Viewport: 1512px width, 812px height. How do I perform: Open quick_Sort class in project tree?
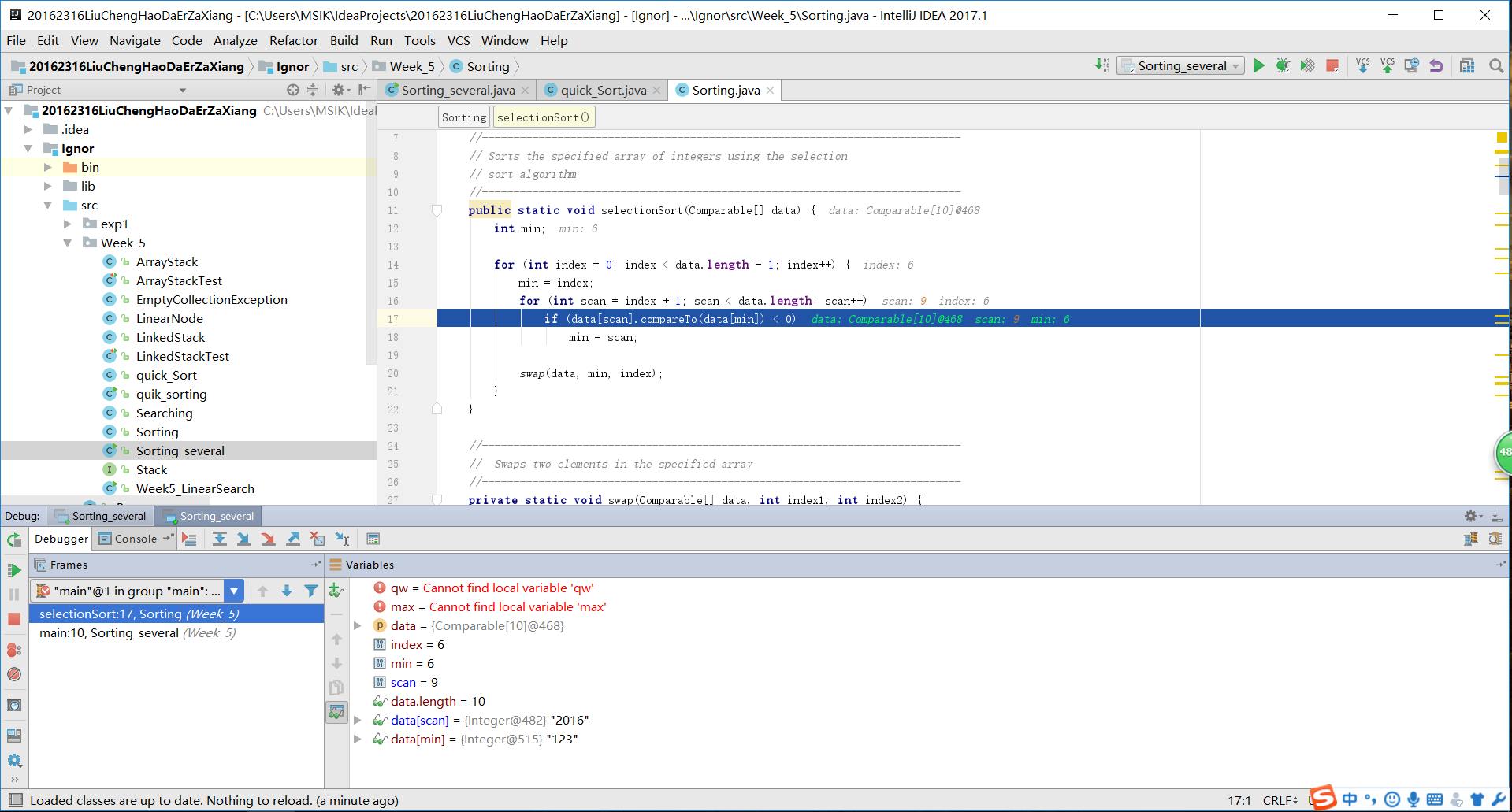pyautogui.click(x=166, y=375)
